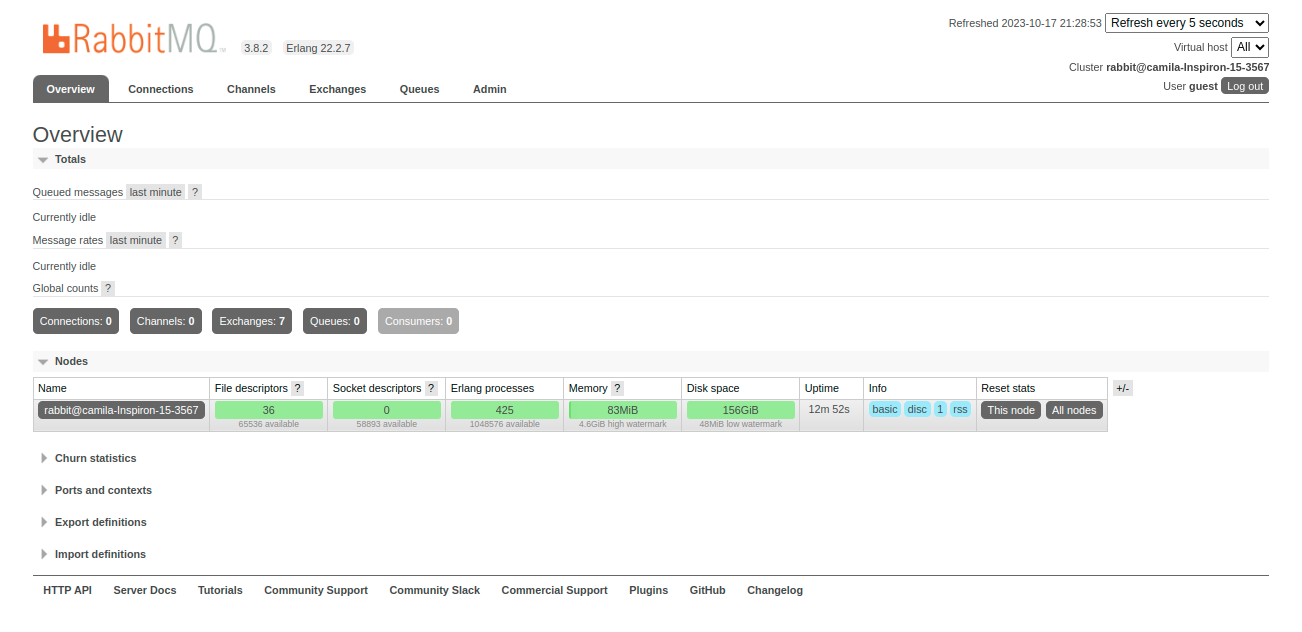Reset stats for All nodes
The height and width of the screenshot is (632, 1302).
pyautogui.click(x=1074, y=410)
